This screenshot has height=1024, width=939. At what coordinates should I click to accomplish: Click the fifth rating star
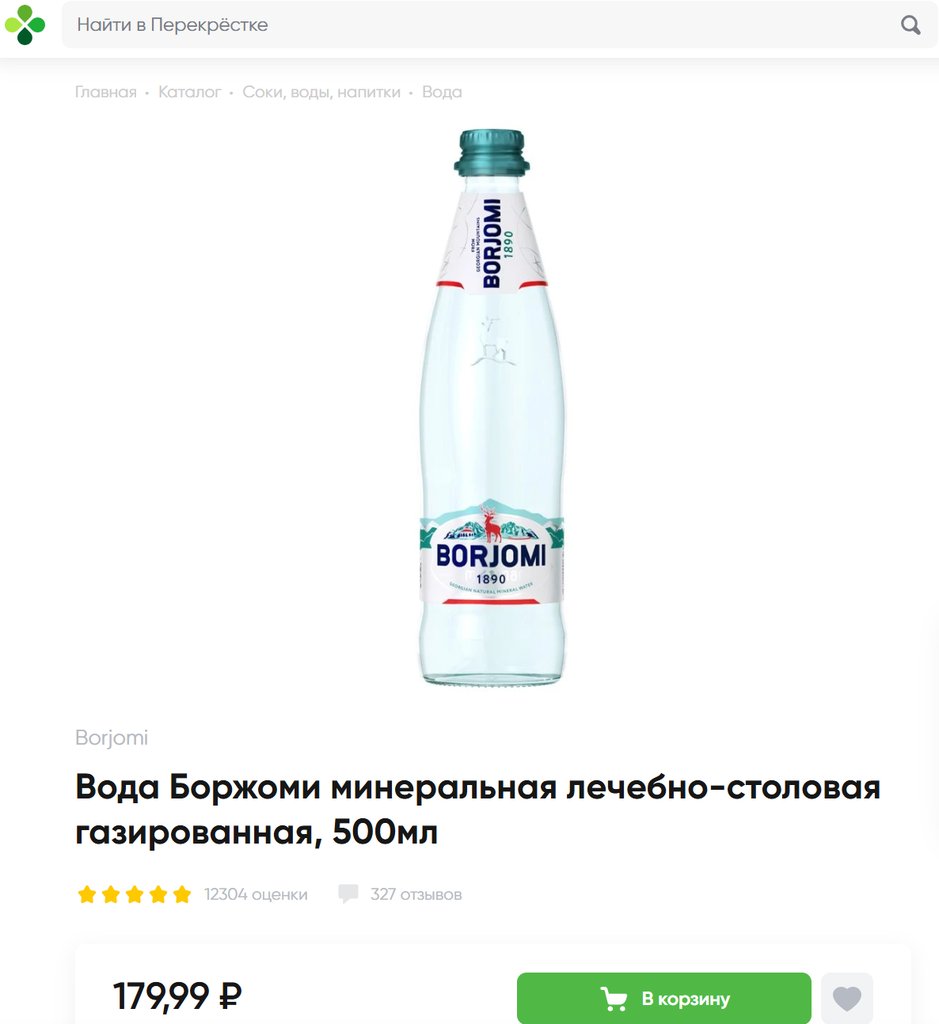point(182,894)
